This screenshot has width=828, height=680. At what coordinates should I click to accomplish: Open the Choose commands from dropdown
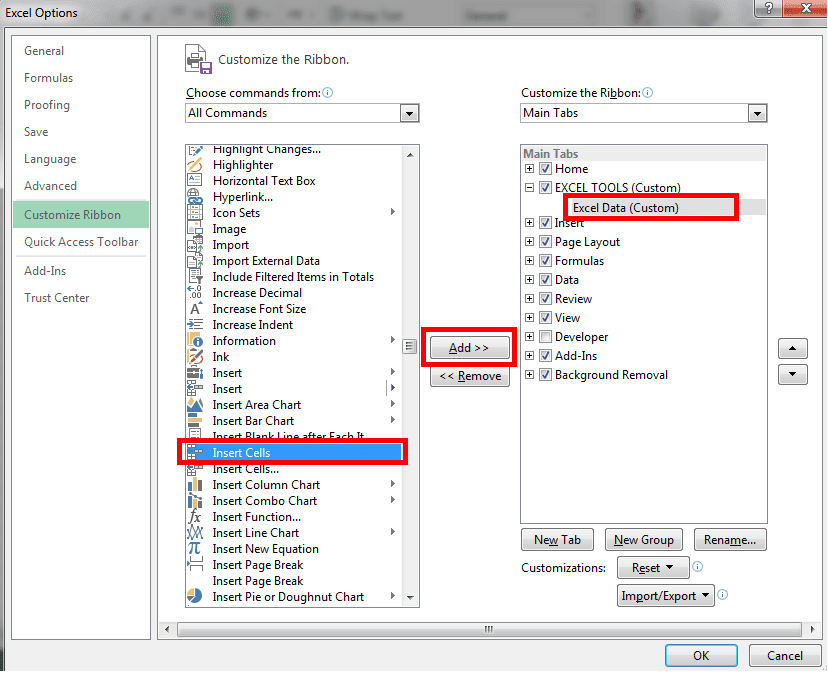[x=409, y=113]
